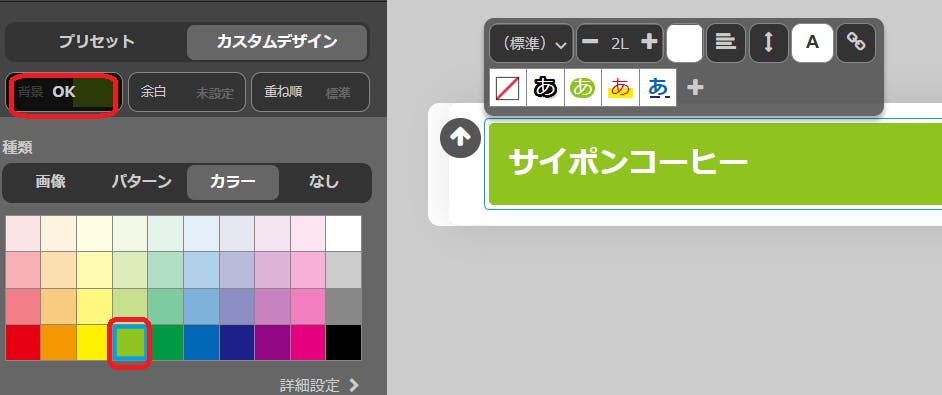
Task: Pick the light yellow second-row swatch
Action: click(94, 270)
